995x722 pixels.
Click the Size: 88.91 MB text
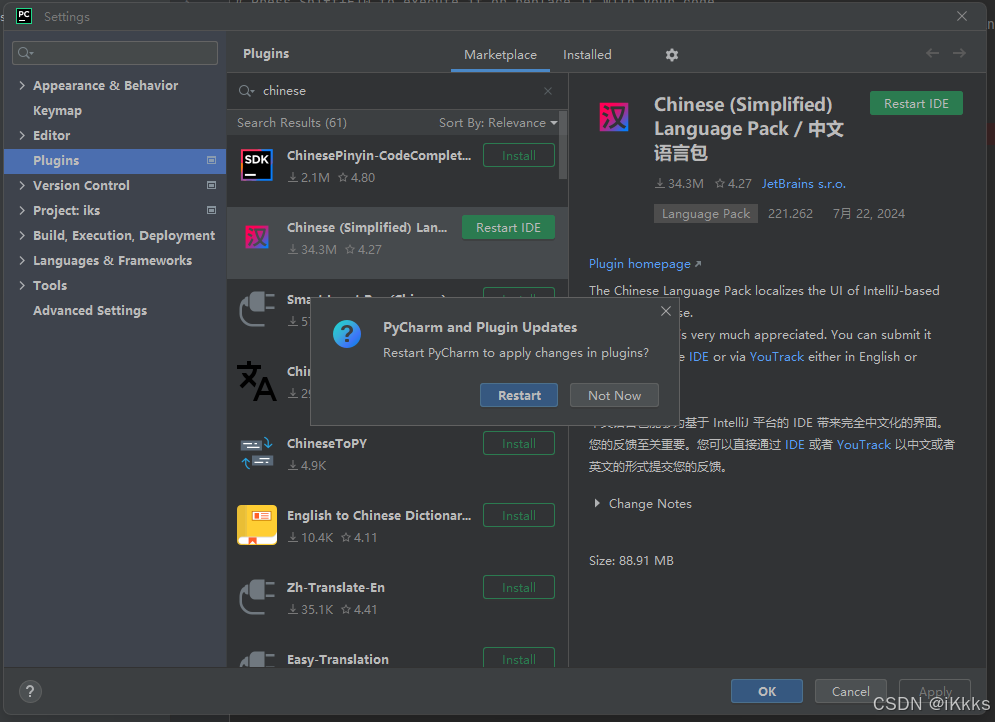coord(631,560)
